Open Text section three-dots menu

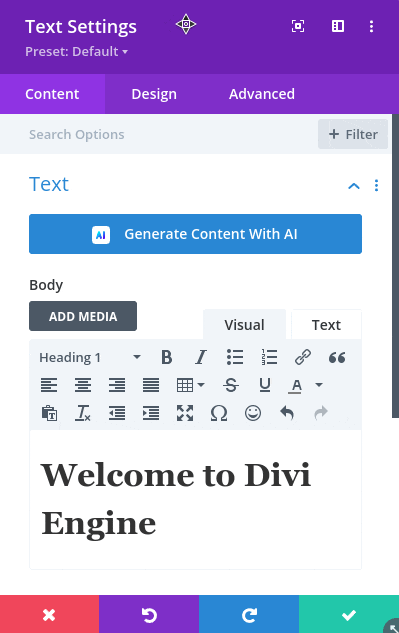376,185
